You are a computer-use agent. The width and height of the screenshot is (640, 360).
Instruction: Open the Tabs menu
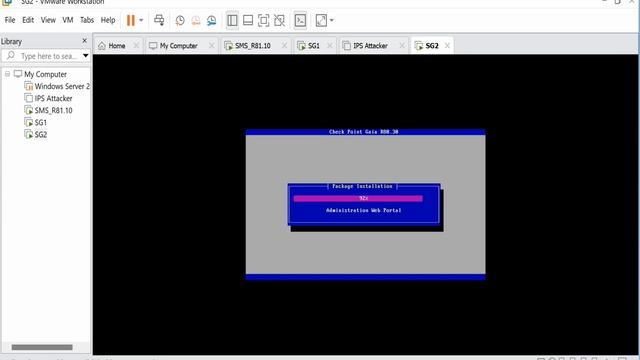(x=87, y=20)
